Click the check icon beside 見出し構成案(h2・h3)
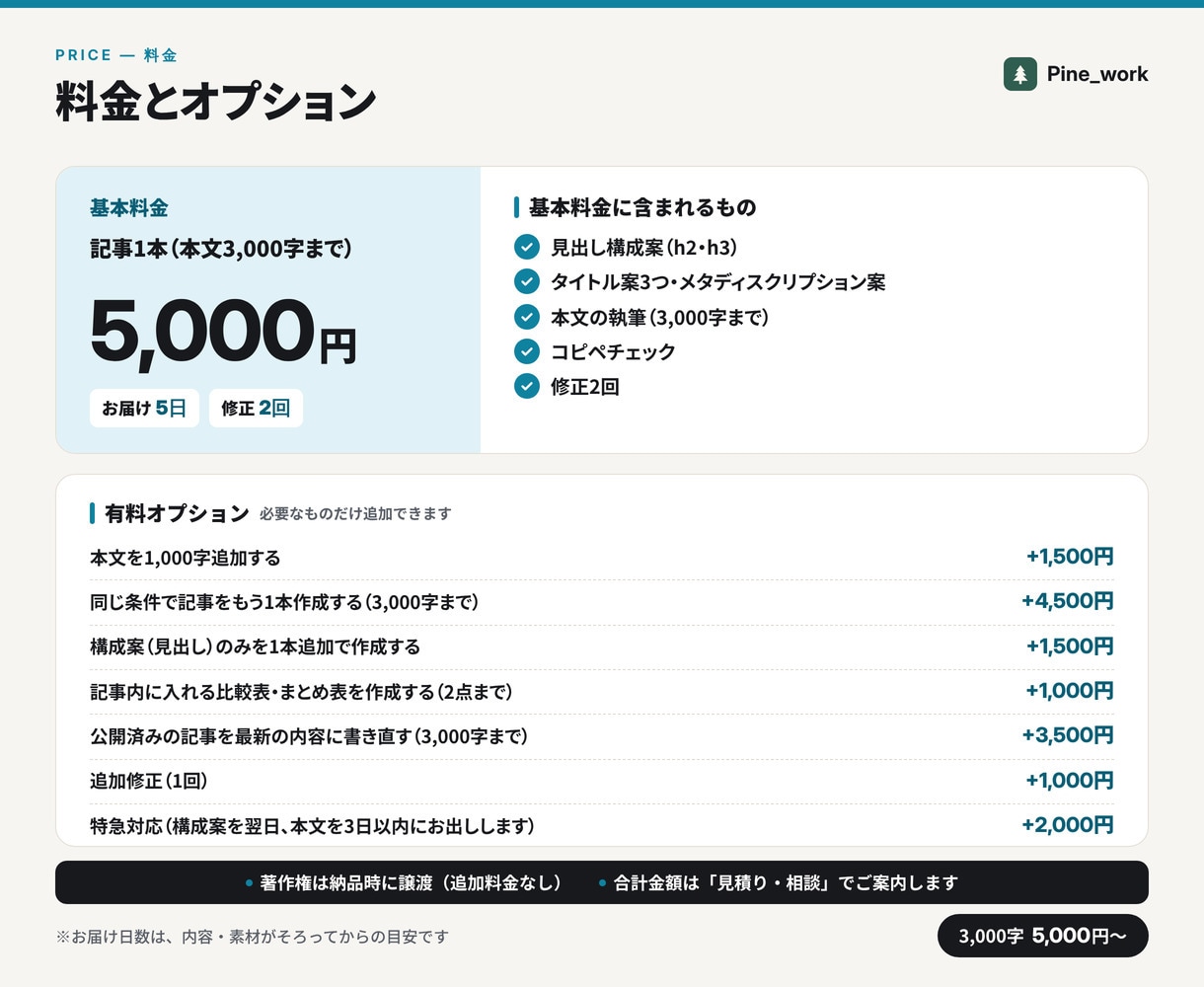The image size is (1204, 987). click(x=527, y=247)
